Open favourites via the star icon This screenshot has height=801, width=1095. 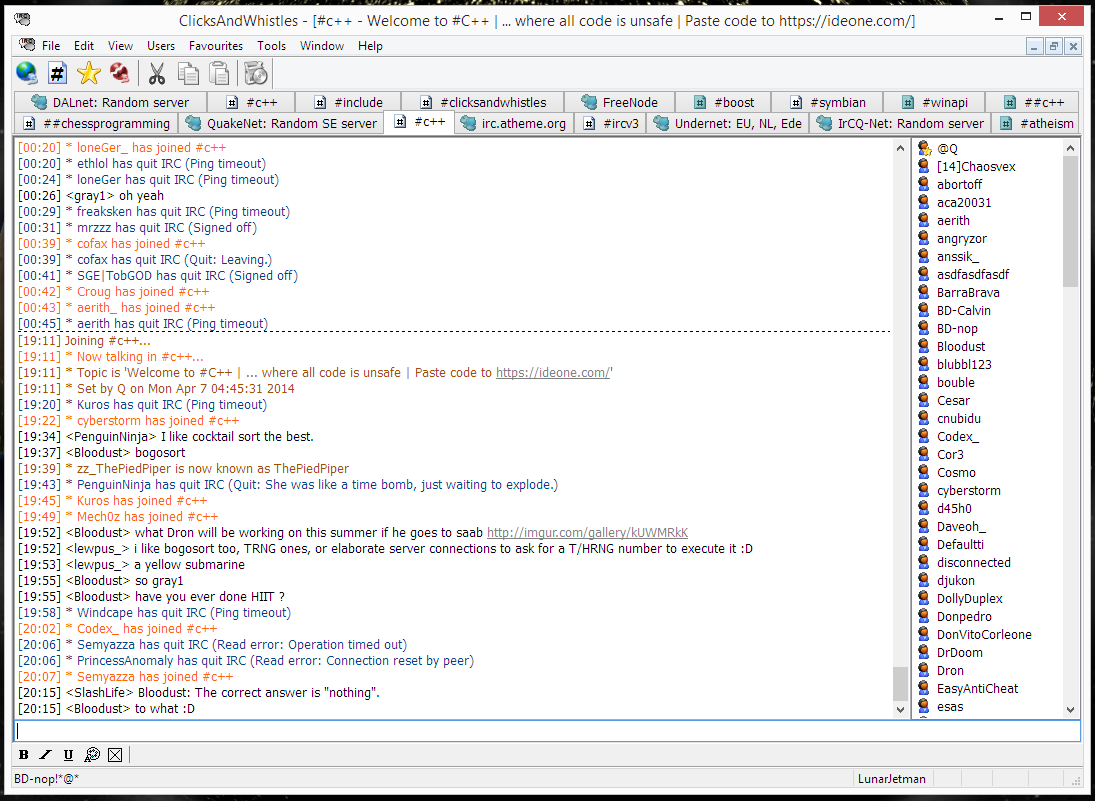point(89,73)
